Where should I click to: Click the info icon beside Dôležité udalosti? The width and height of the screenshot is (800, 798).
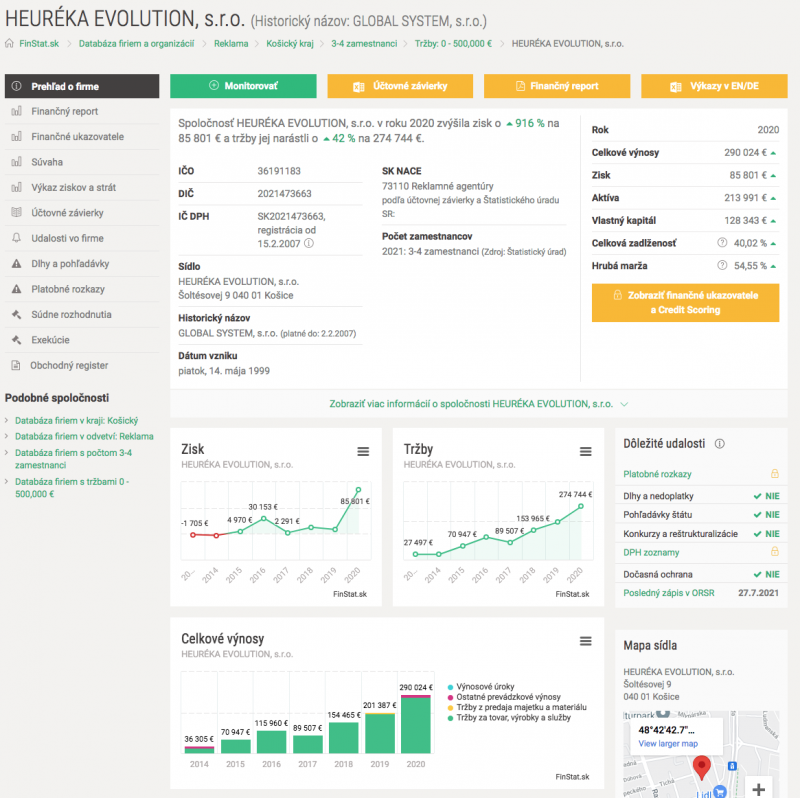[719, 444]
